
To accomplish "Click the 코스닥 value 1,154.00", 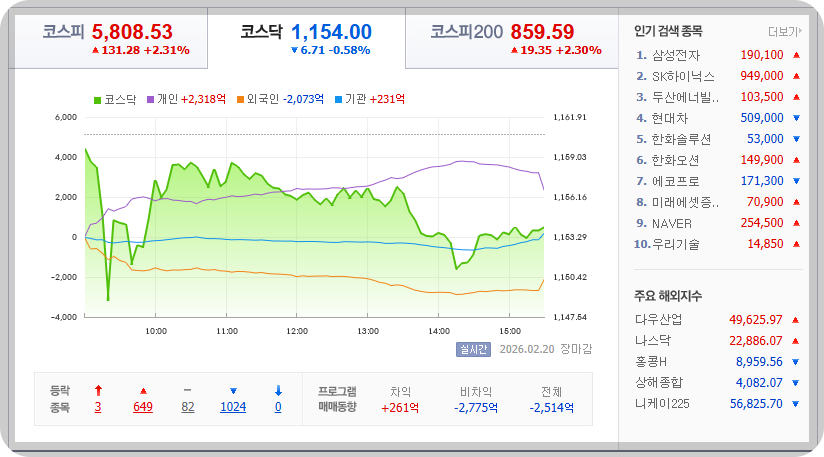I will [x=331, y=32].
